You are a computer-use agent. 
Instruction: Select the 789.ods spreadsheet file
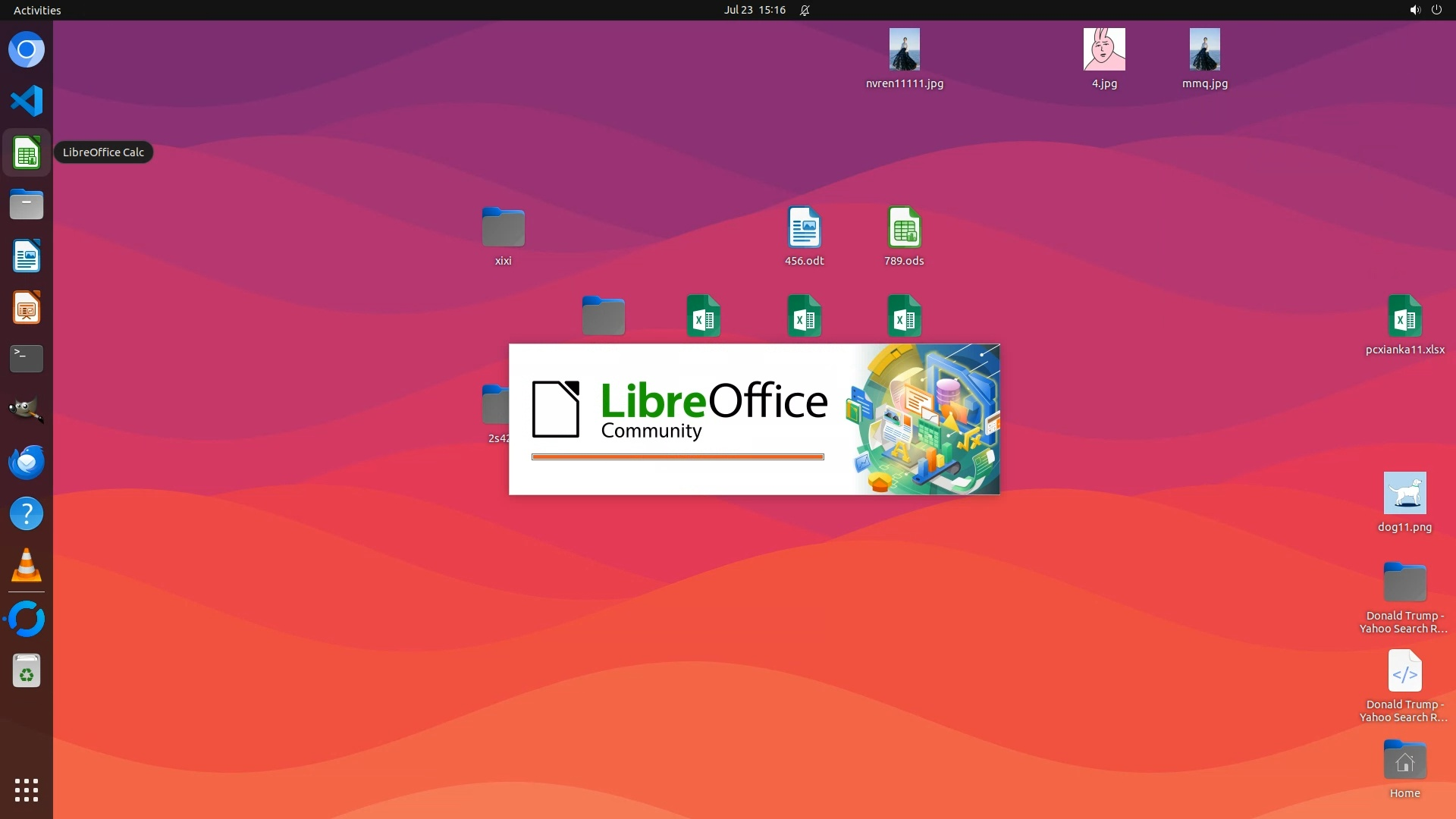tap(904, 227)
